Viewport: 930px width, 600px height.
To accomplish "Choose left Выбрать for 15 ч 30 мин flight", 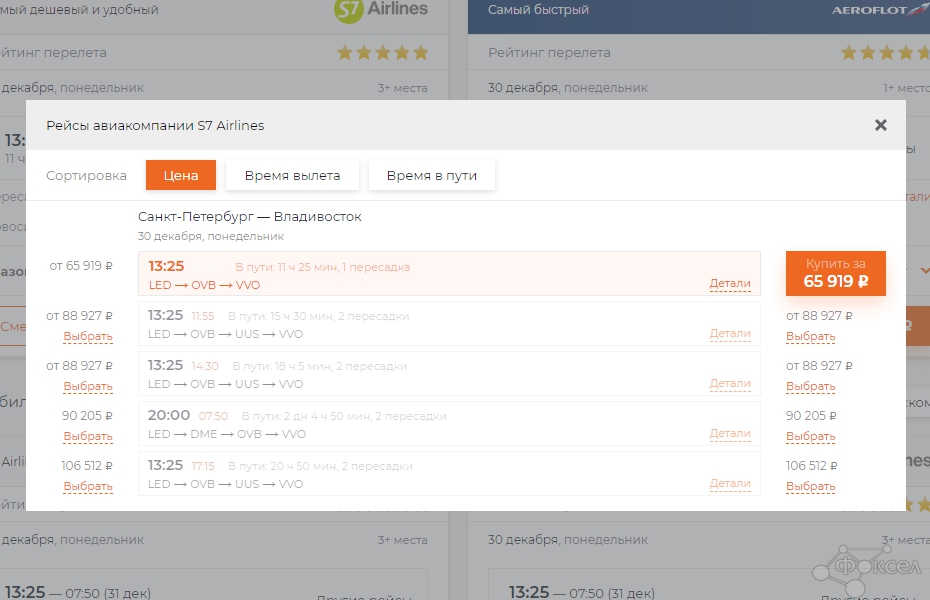I will click(88, 336).
